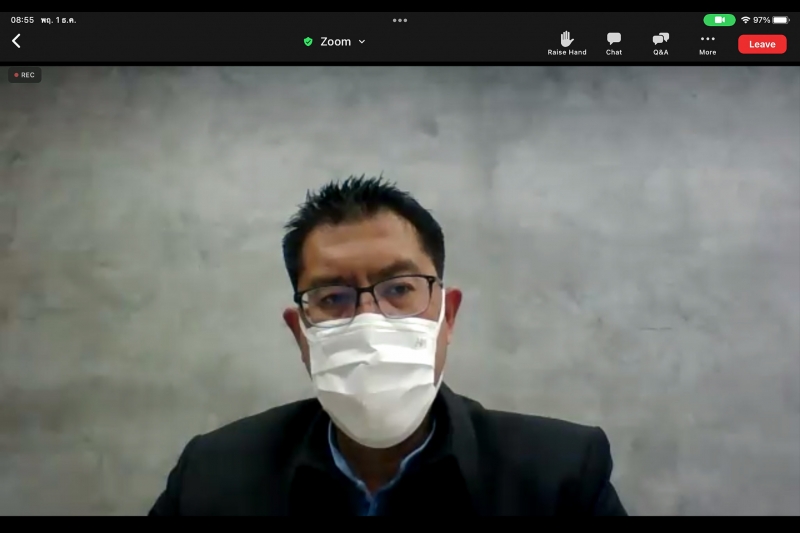Tap the 08:55 clock in status bar

click(x=22, y=20)
